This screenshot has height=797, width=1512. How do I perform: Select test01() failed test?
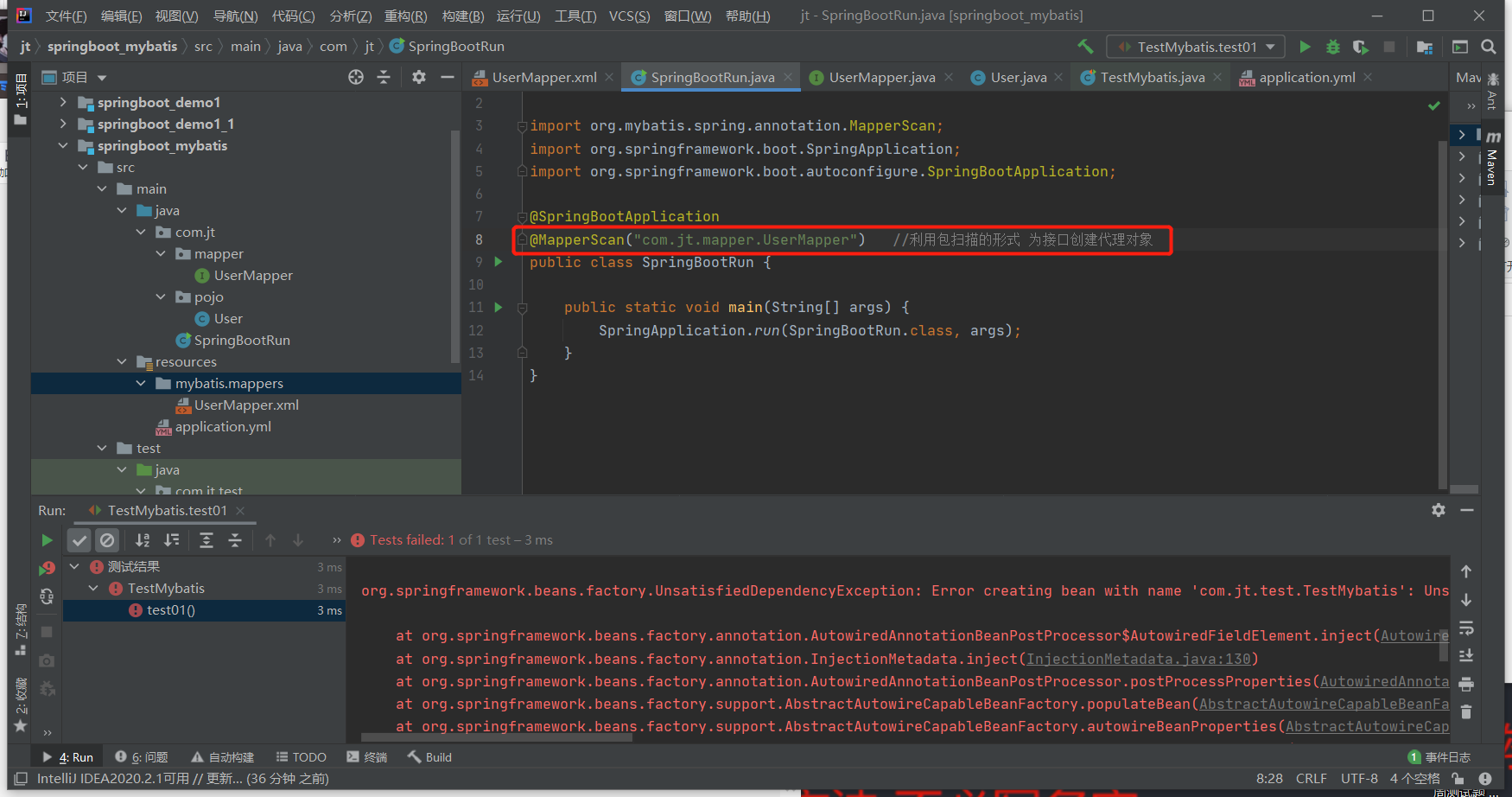point(171,610)
